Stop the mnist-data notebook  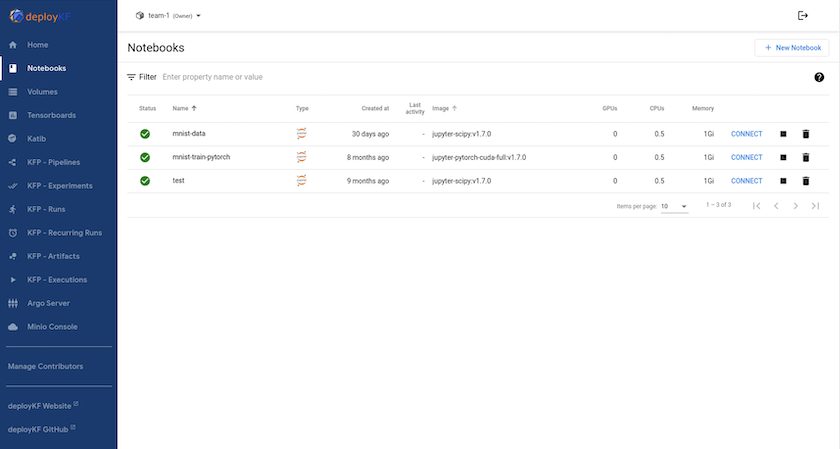(x=784, y=133)
